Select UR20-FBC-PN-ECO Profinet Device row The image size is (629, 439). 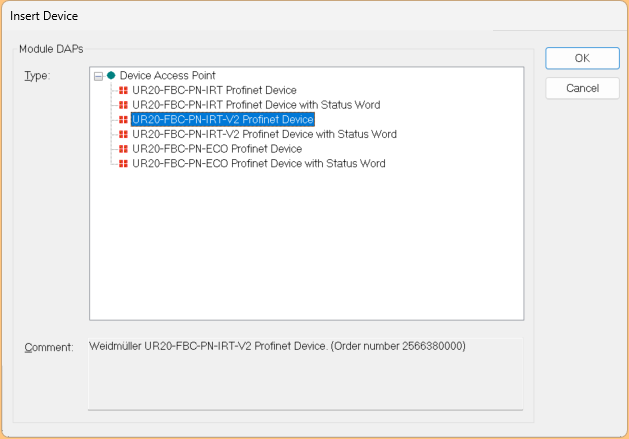point(217,149)
